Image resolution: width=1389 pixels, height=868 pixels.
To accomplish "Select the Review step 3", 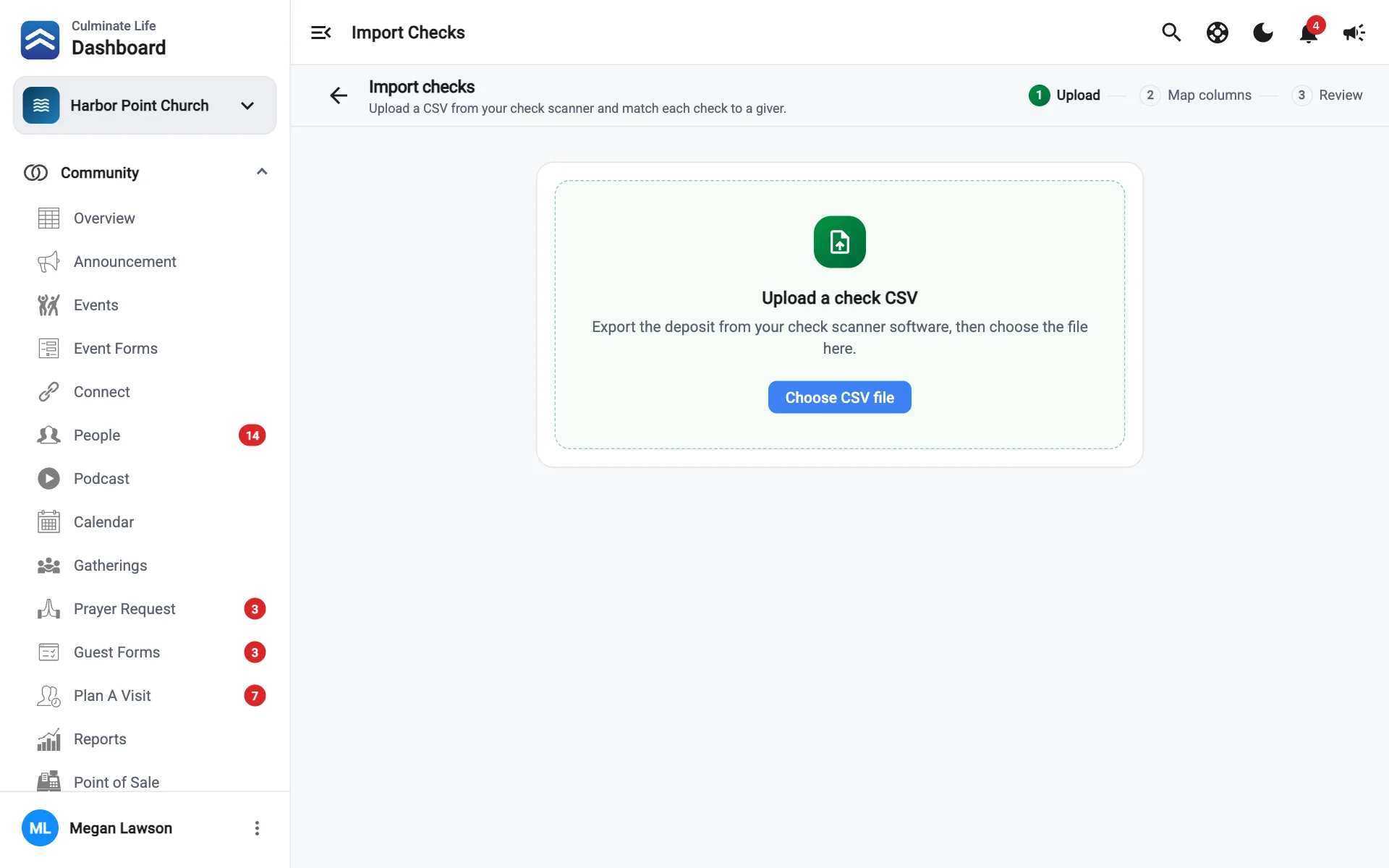I will pyautogui.click(x=1327, y=95).
